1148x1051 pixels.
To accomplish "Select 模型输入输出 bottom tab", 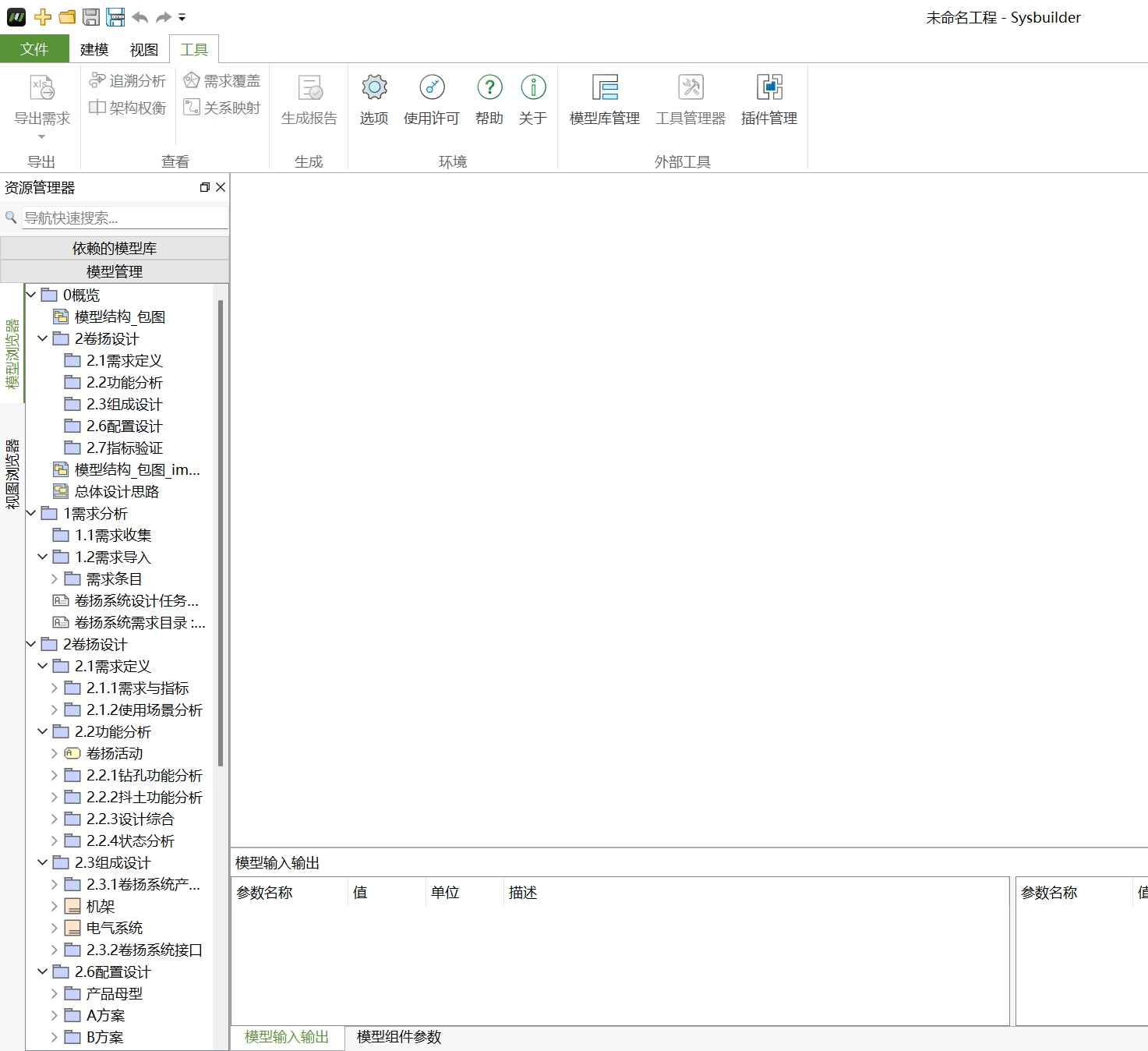I will 287,1037.
